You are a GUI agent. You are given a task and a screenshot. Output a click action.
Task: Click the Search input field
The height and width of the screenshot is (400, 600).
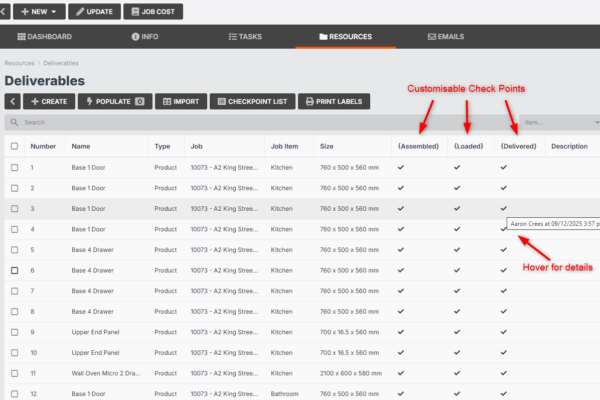(264, 122)
